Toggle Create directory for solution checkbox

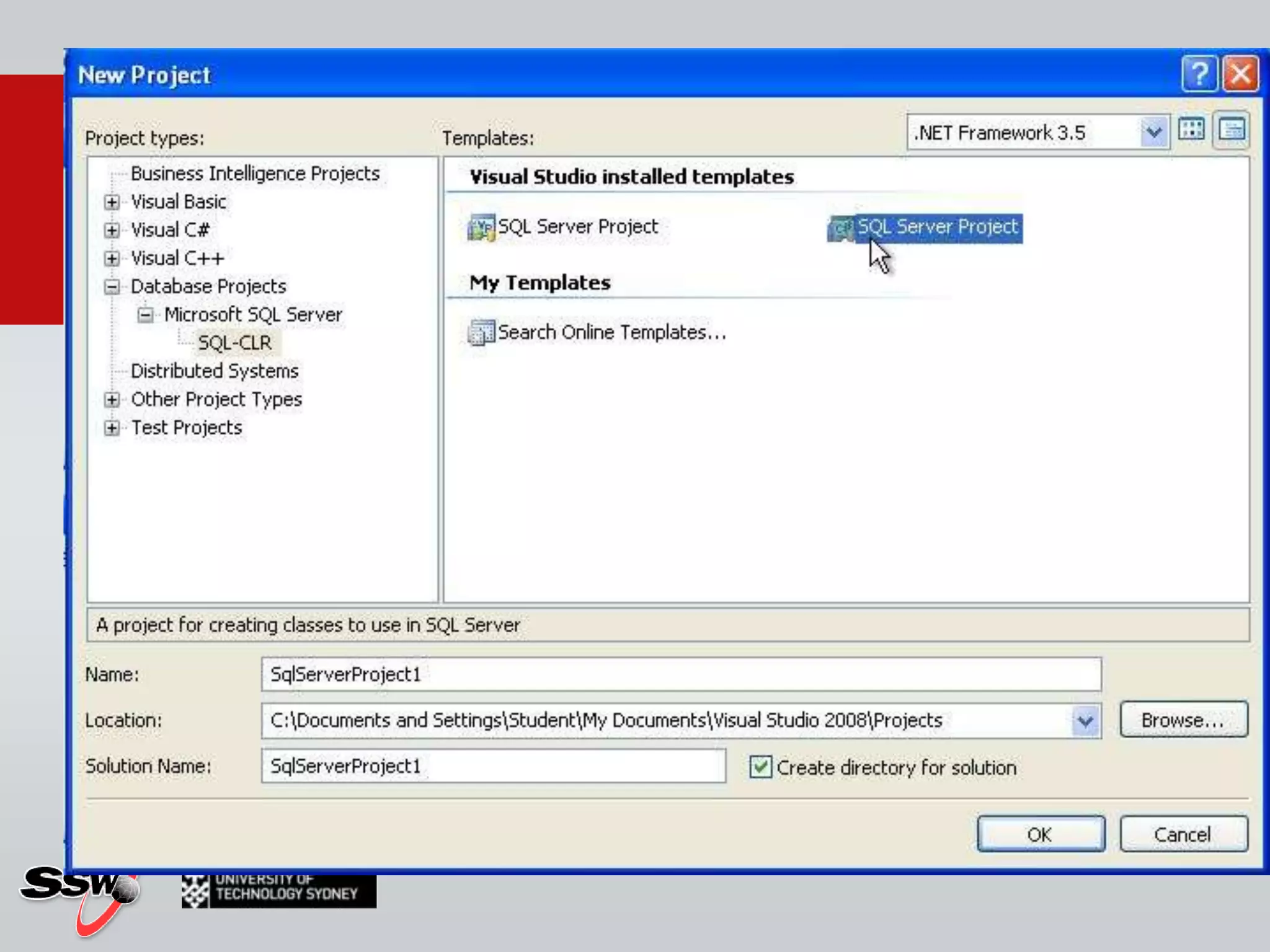point(760,767)
